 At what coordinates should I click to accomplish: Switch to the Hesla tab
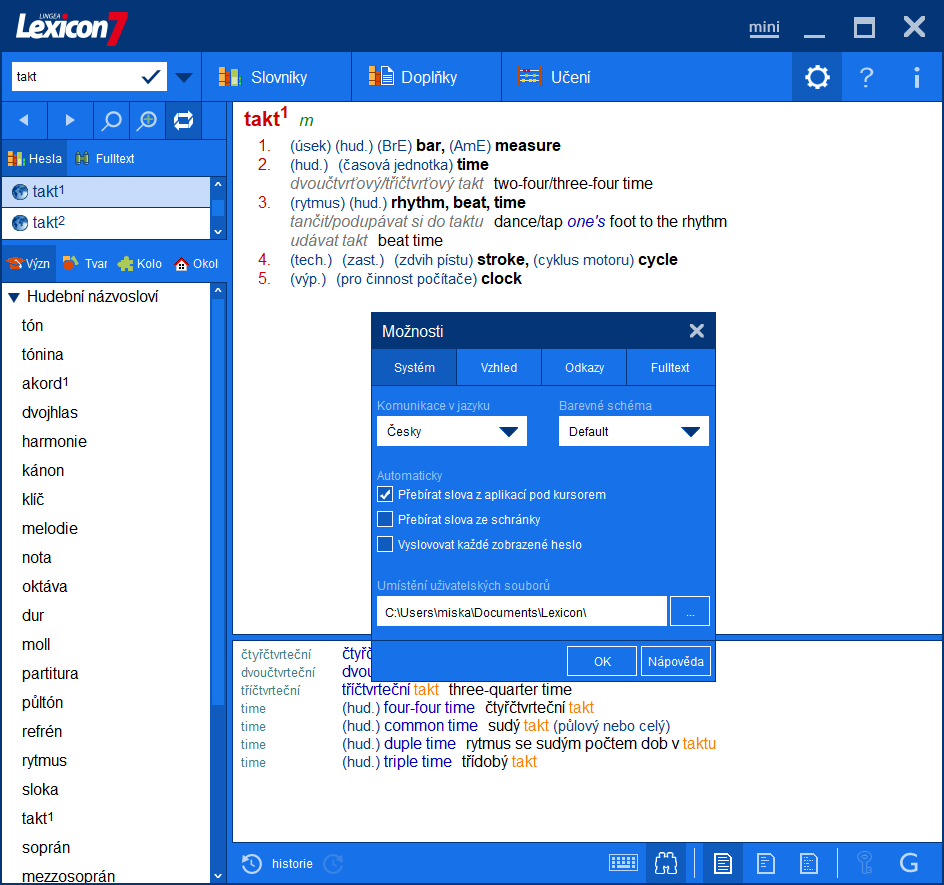pos(35,158)
